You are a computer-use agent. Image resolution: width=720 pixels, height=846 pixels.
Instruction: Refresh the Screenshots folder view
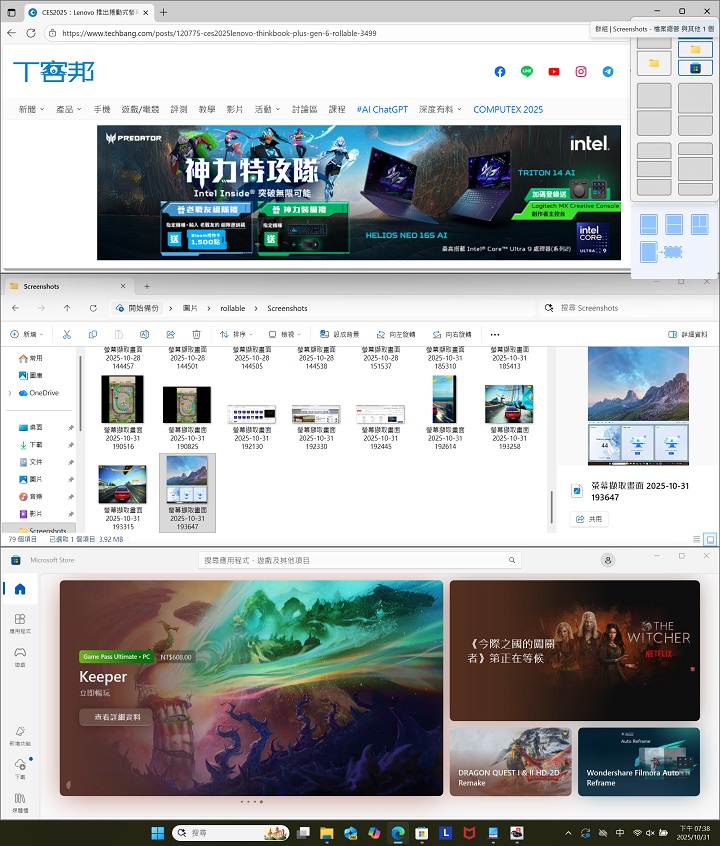point(93,308)
